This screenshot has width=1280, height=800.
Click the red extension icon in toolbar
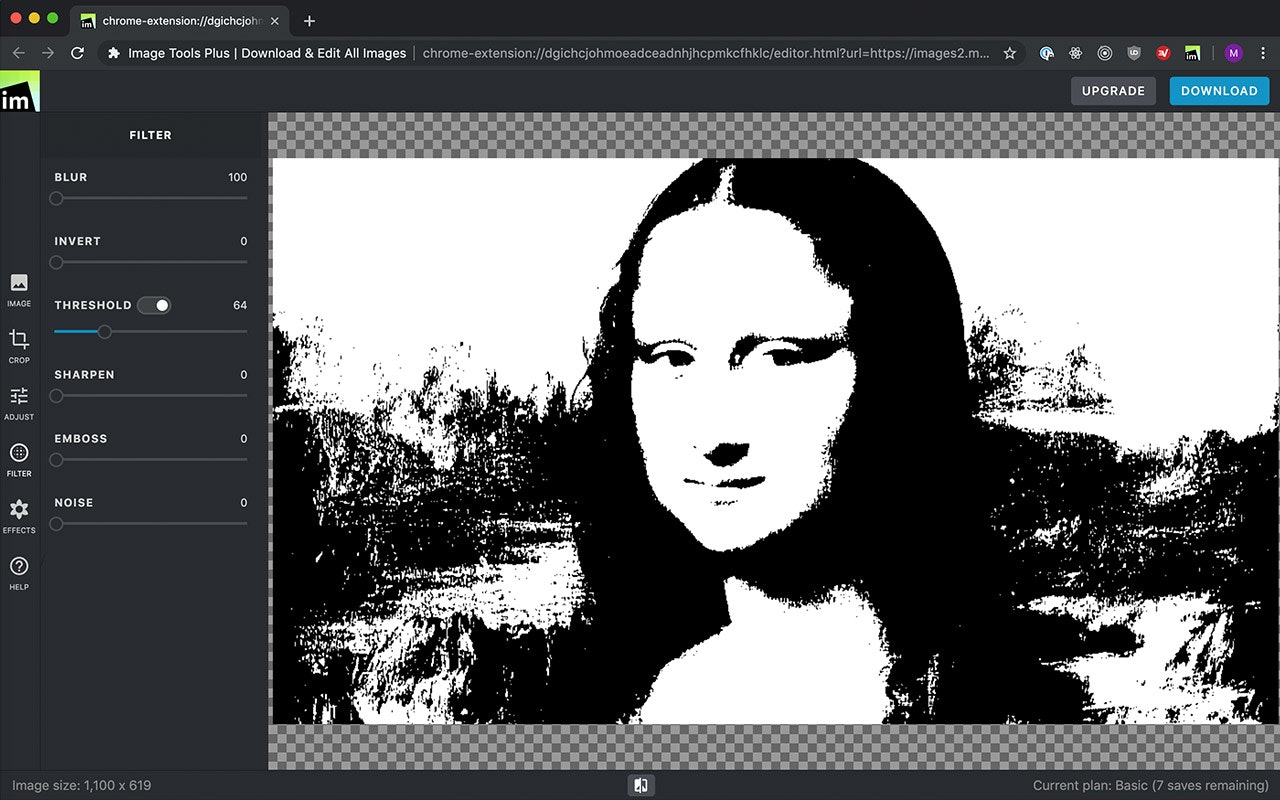pyautogui.click(x=1163, y=53)
